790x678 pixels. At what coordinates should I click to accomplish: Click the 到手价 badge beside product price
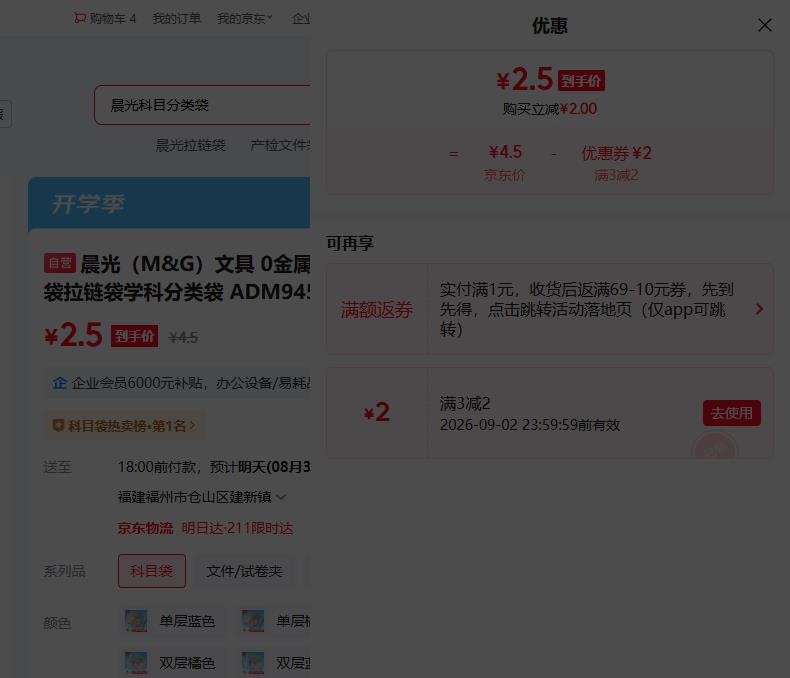coord(134,336)
